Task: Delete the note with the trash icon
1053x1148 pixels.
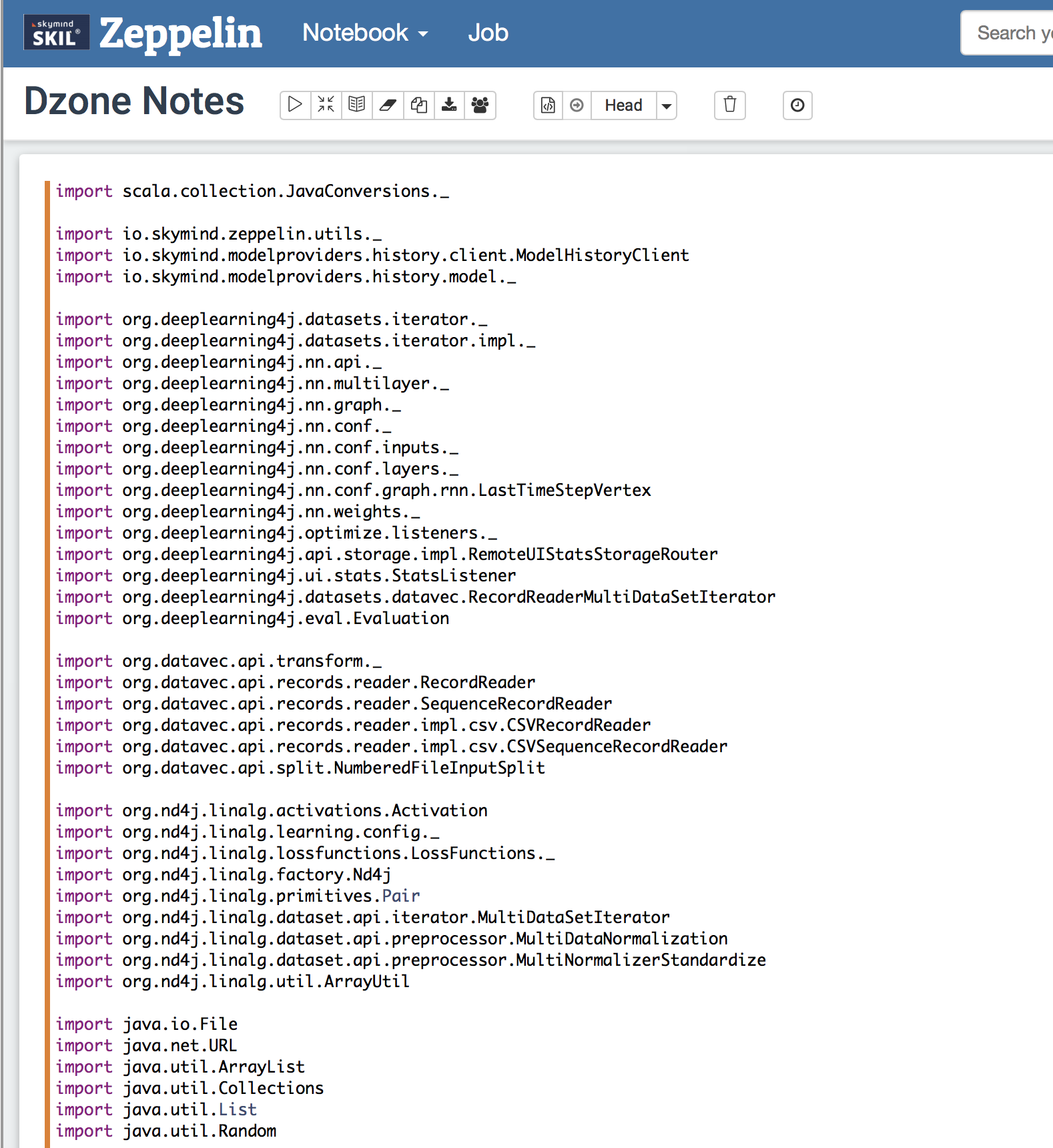Action: pos(730,105)
